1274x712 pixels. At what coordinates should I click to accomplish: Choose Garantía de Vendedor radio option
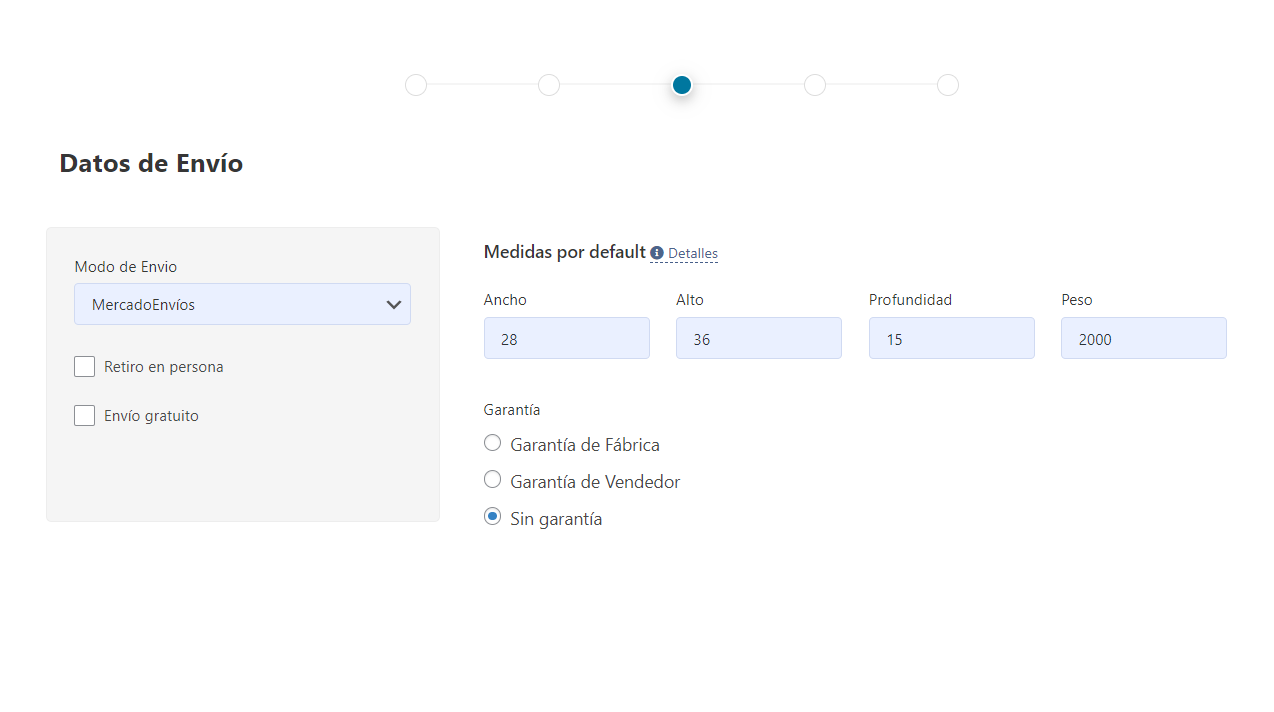(x=492, y=480)
